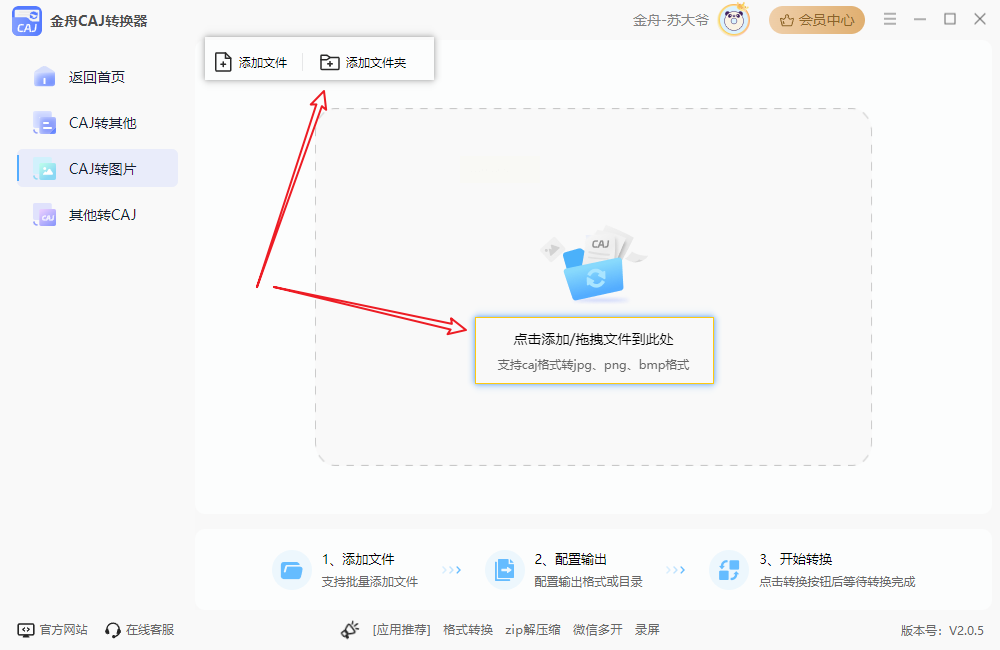Open the 官方网站 link
Image resolution: width=1000 pixels, height=650 pixels.
point(64,630)
